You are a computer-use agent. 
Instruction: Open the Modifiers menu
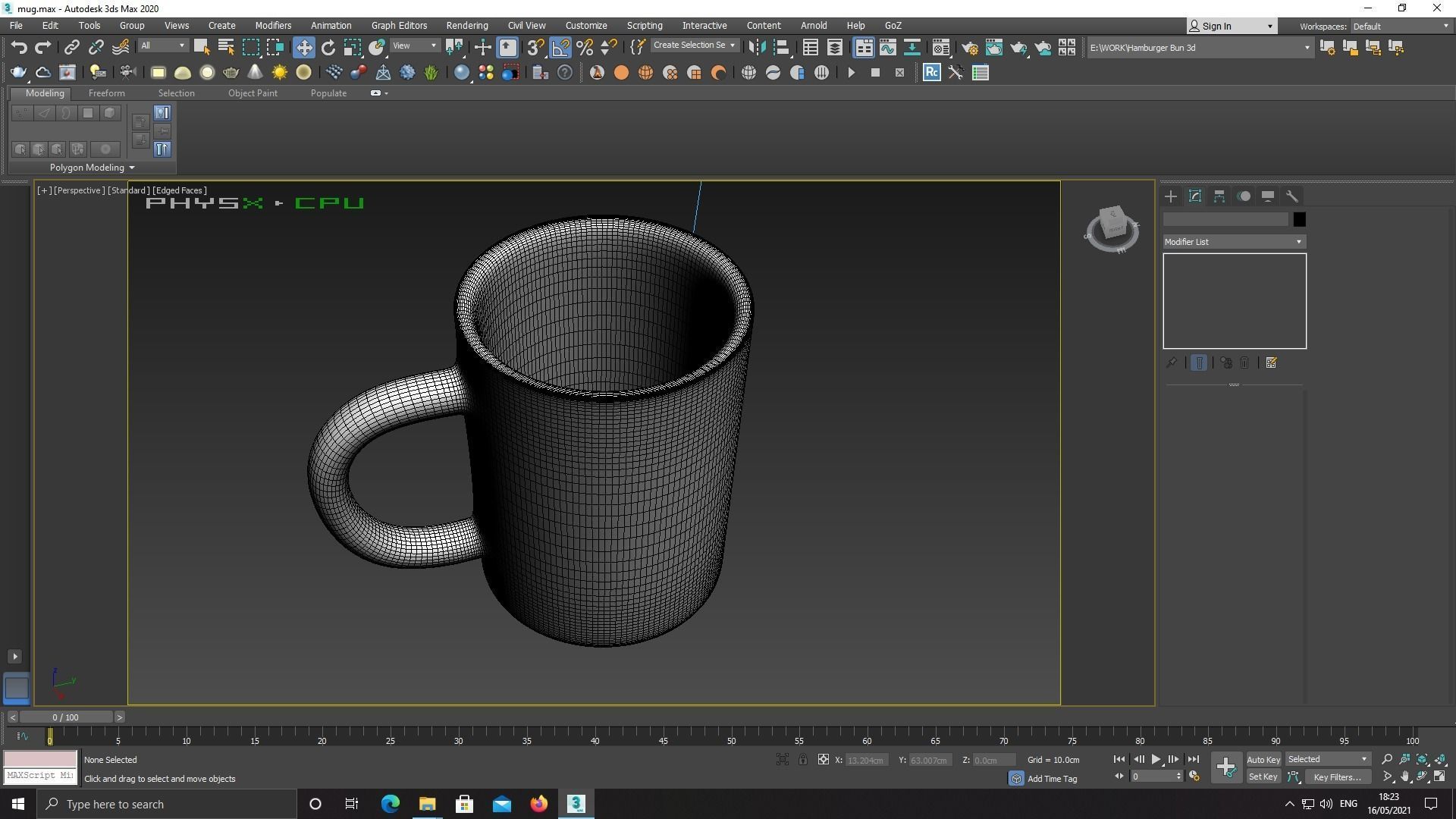point(273,26)
